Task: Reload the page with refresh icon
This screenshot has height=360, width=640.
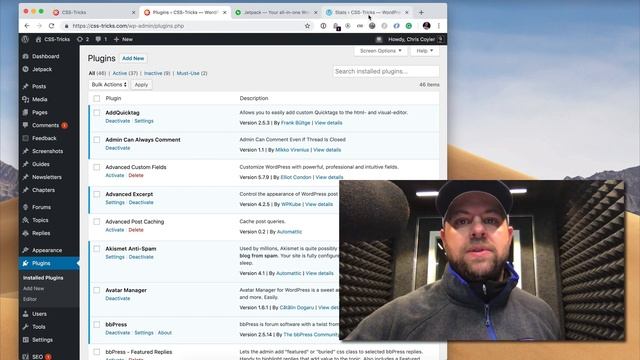Action: pos(51,26)
